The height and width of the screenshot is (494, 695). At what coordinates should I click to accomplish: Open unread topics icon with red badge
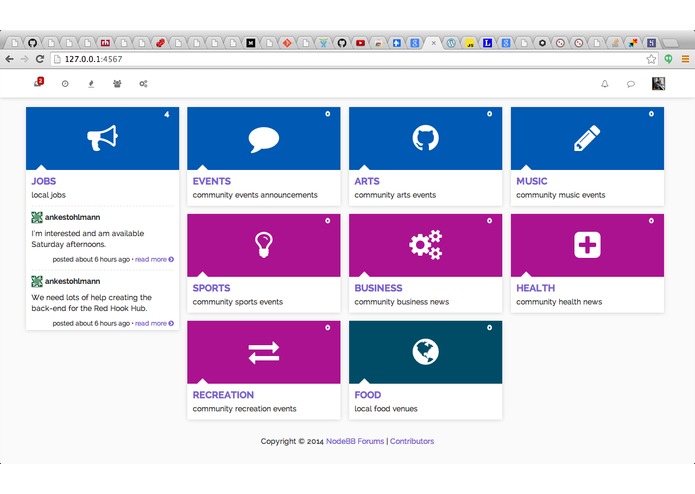click(x=39, y=82)
